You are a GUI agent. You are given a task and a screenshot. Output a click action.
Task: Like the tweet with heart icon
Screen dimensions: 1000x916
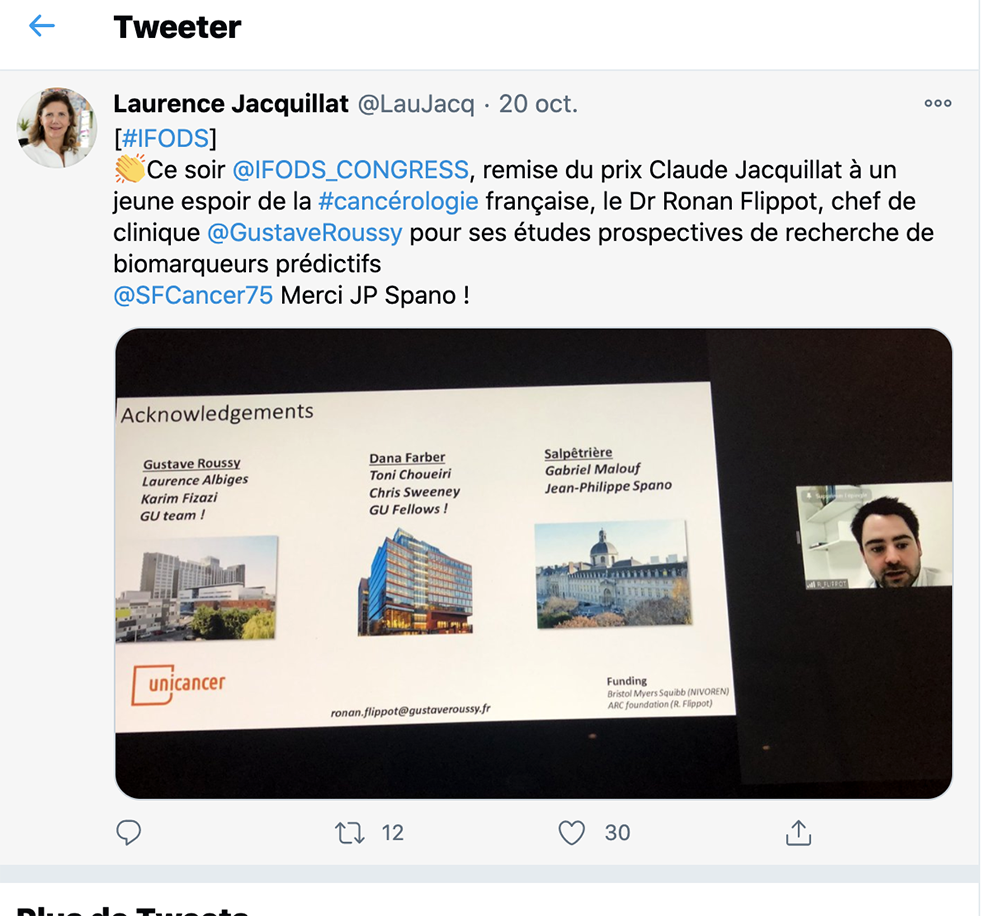571,833
